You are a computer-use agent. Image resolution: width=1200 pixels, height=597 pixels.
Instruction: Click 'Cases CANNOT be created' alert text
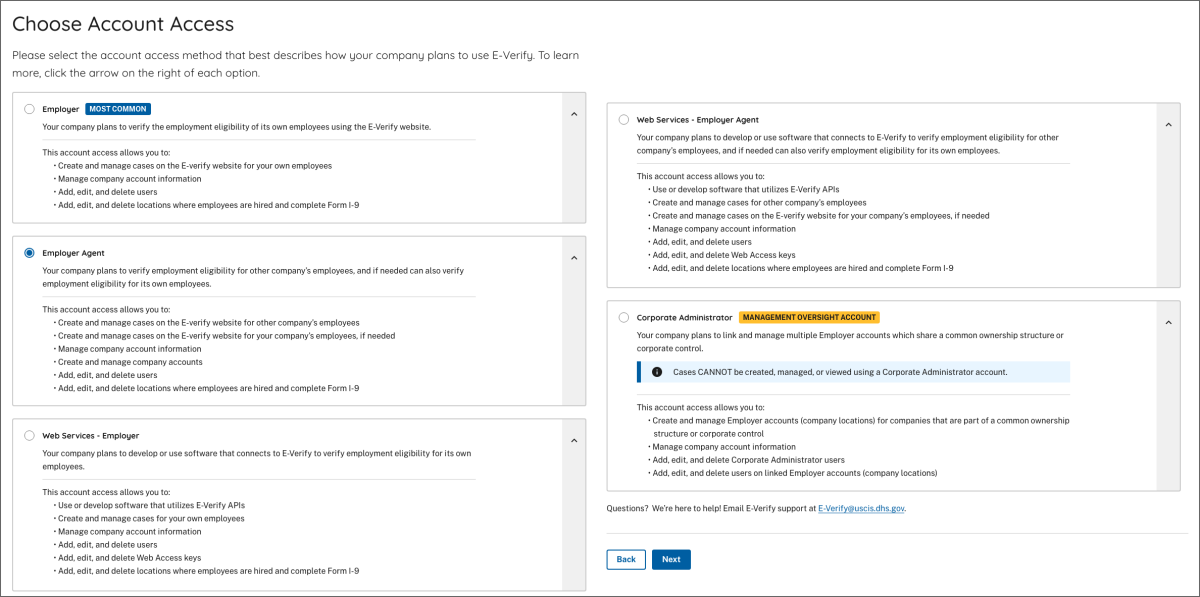840,372
